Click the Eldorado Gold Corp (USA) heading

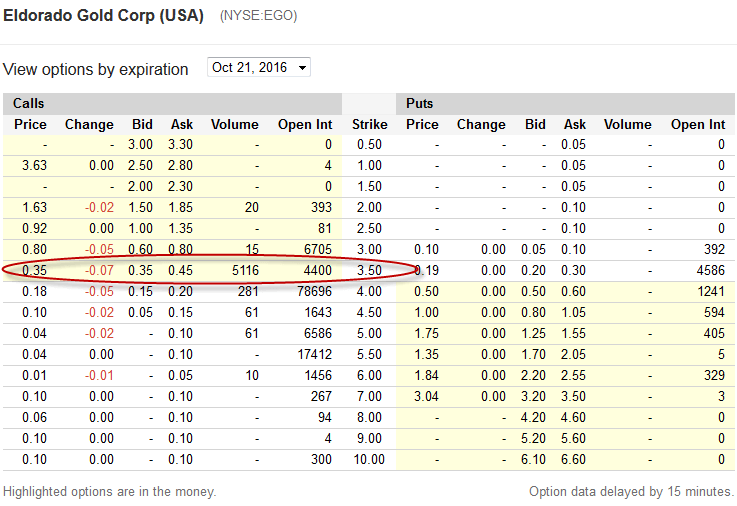pyautogui.click(x=103, y=16)
